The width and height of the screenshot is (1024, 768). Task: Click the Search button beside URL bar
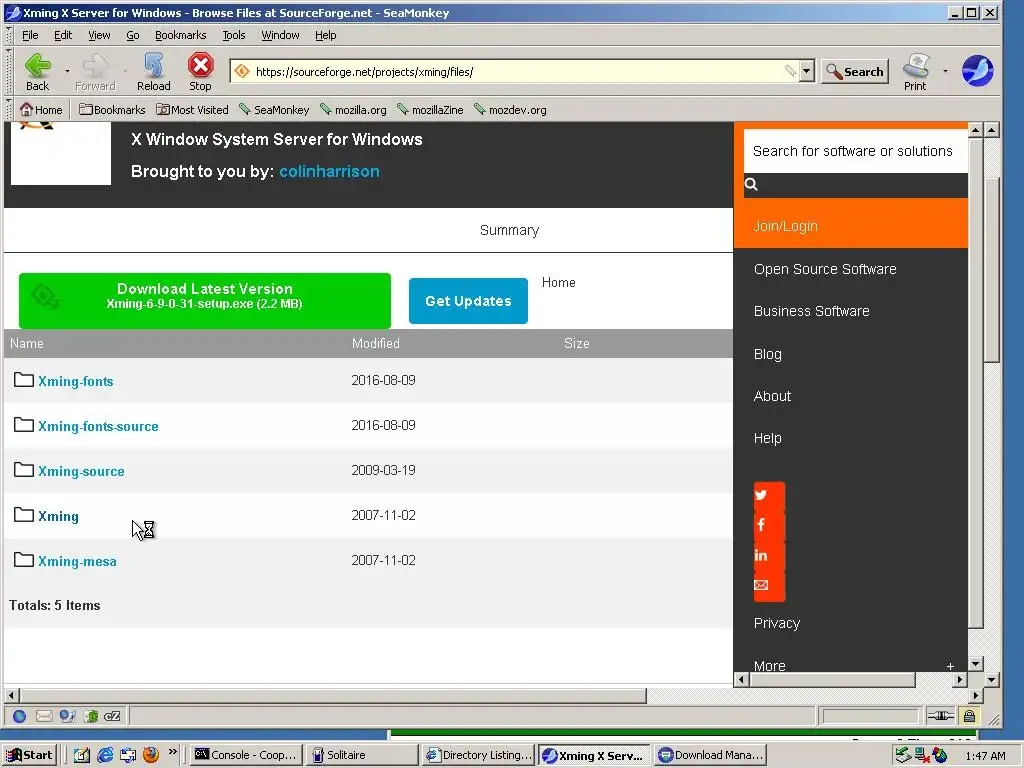point(855,71)
